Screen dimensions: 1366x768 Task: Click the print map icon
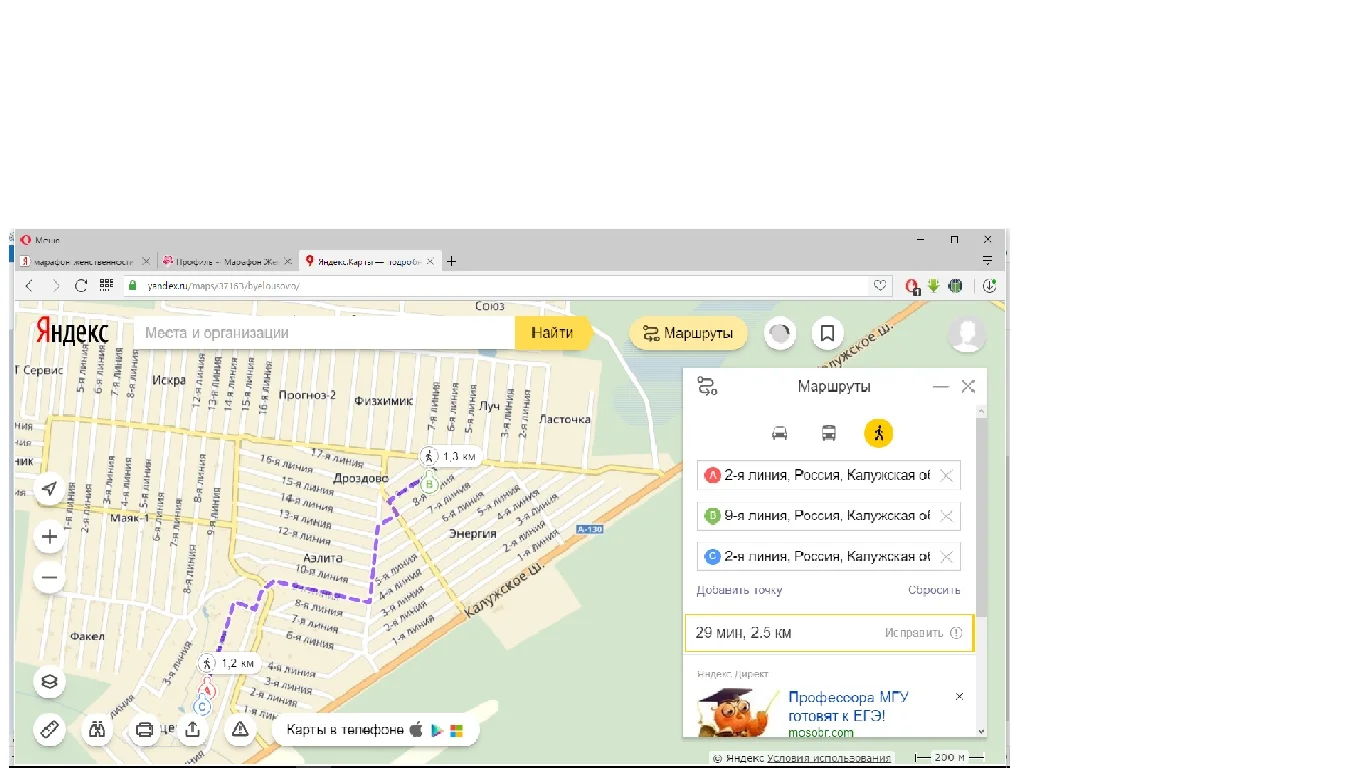point(144,729)
